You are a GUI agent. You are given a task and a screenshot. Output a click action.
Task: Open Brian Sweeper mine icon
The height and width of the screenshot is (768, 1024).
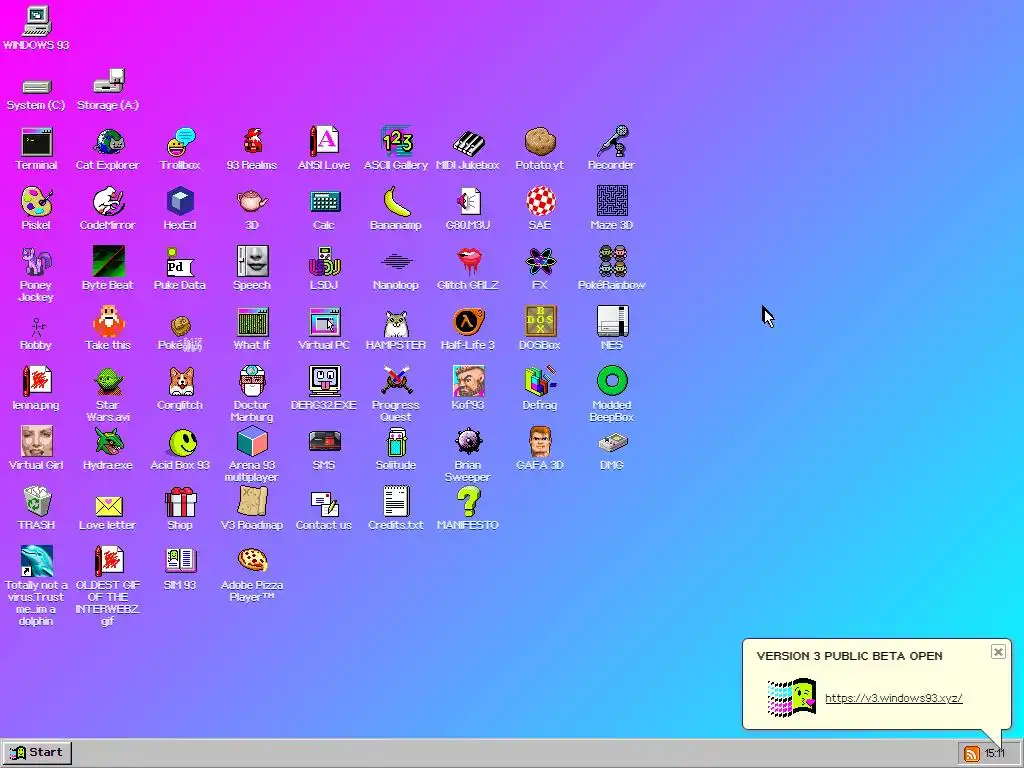[468, 441]
